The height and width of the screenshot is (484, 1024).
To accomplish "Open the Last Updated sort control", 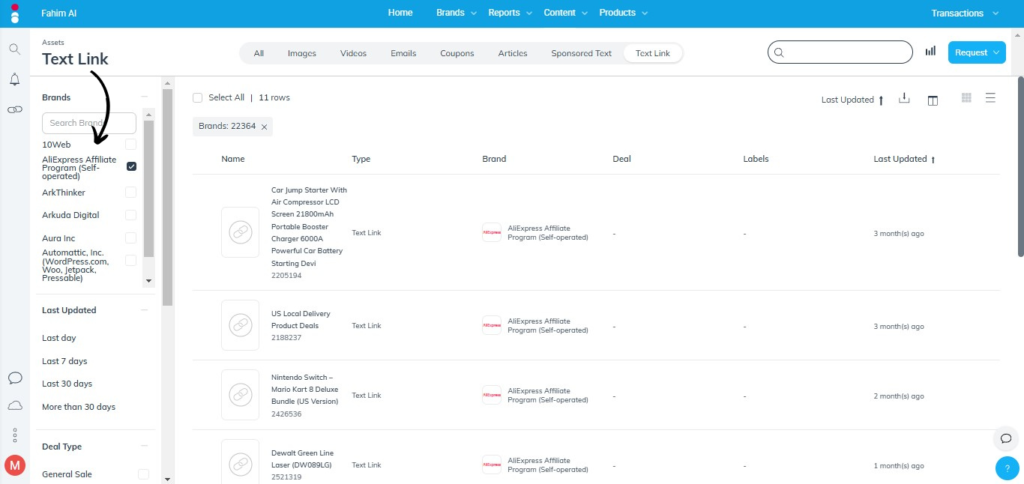I will [852, 100].
